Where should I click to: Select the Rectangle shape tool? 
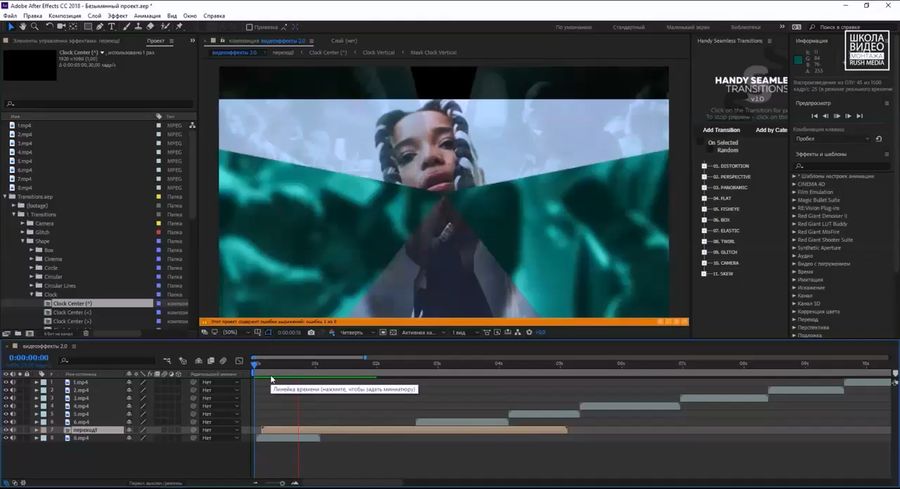tap(88, 26)
